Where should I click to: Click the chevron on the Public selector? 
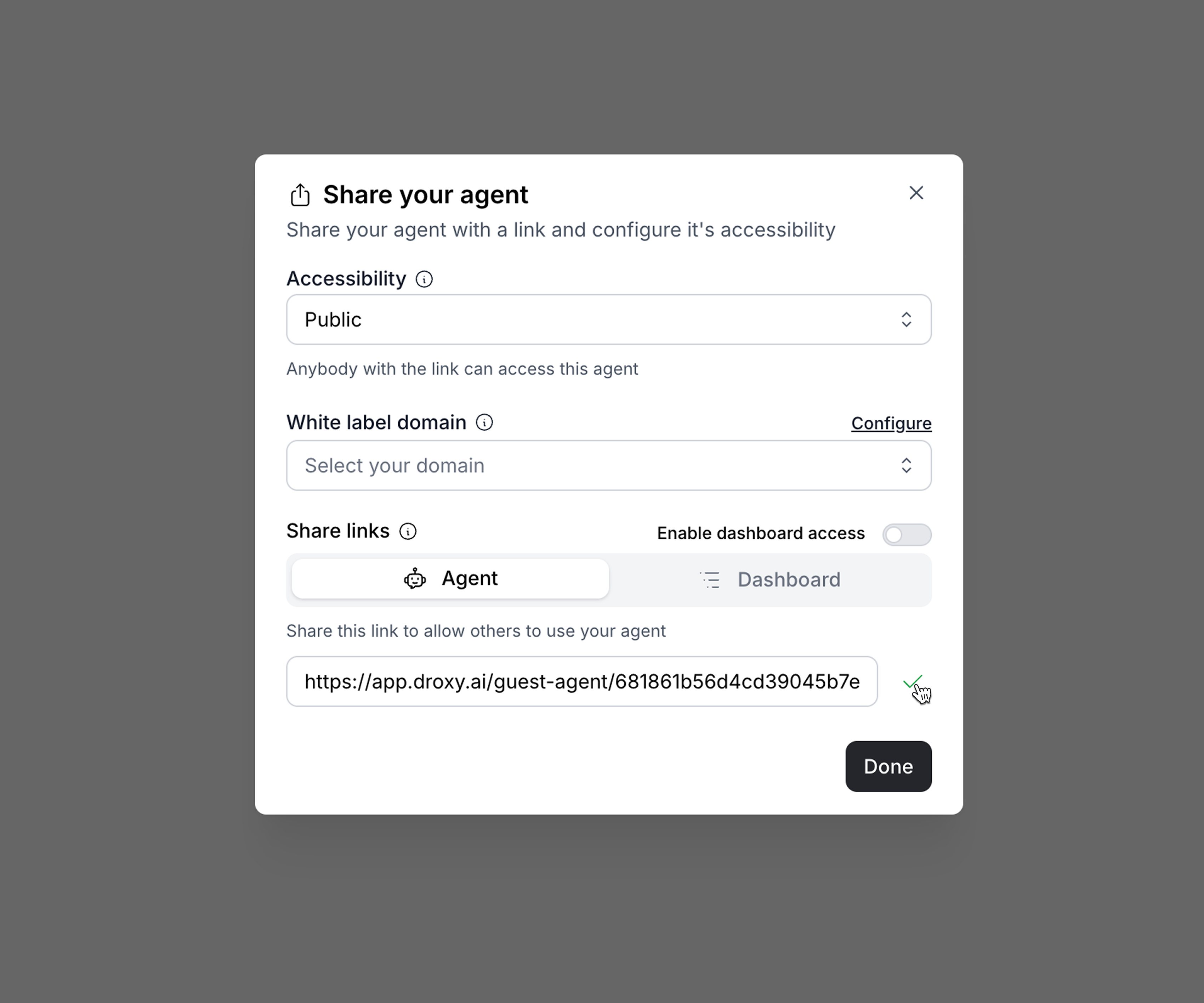(907, 319)
